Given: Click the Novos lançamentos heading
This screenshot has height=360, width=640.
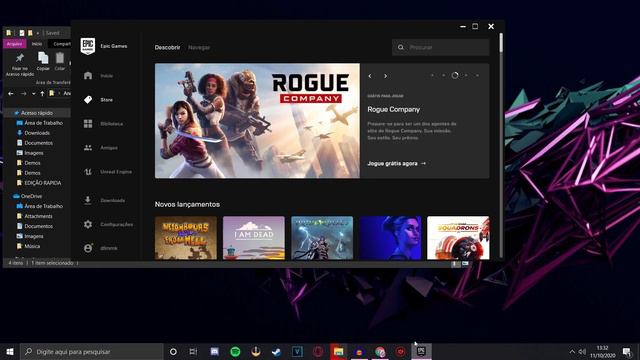Looking at the screenshot, I should coord(187,204).
